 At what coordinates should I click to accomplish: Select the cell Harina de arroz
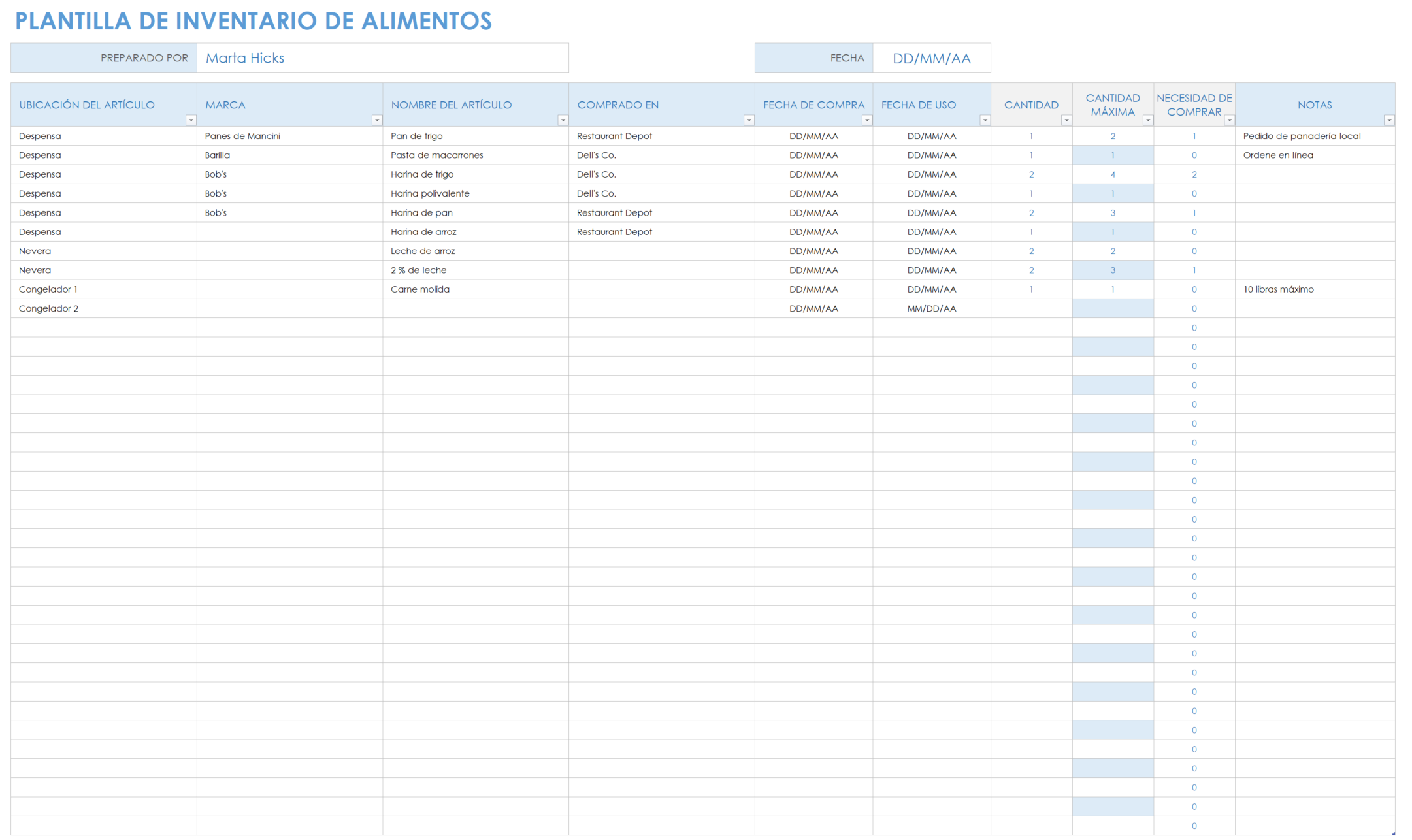[x=476, y=232]
